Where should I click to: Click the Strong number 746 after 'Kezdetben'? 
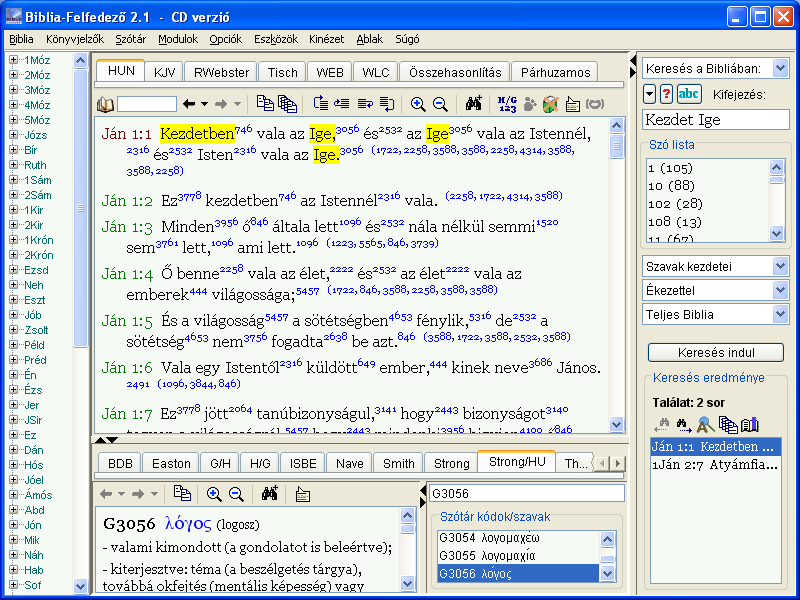tap(243, 130)
